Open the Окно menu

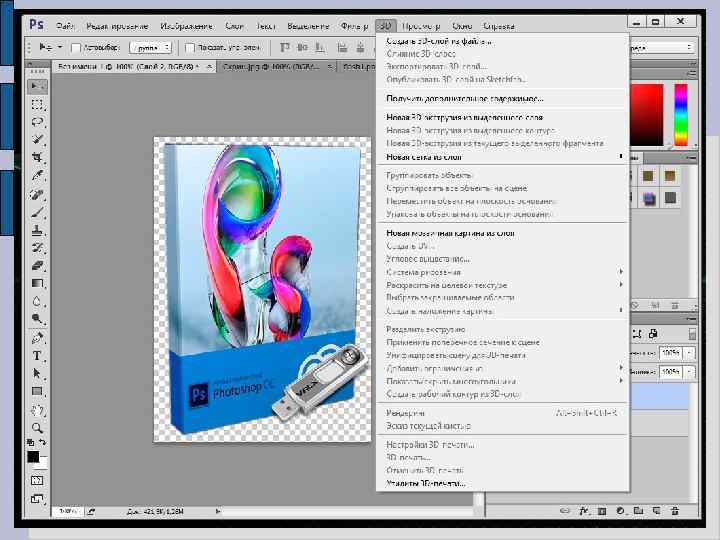(x=462, y=26)
